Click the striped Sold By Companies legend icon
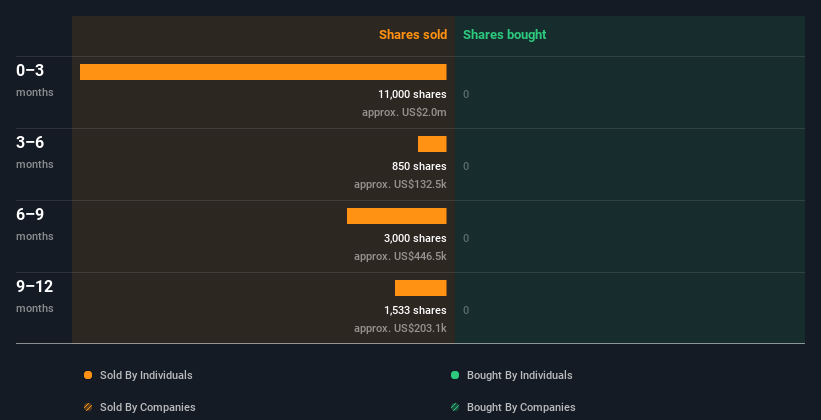The height and width of the screenshot is (420, 821). [x=88, y=407]
